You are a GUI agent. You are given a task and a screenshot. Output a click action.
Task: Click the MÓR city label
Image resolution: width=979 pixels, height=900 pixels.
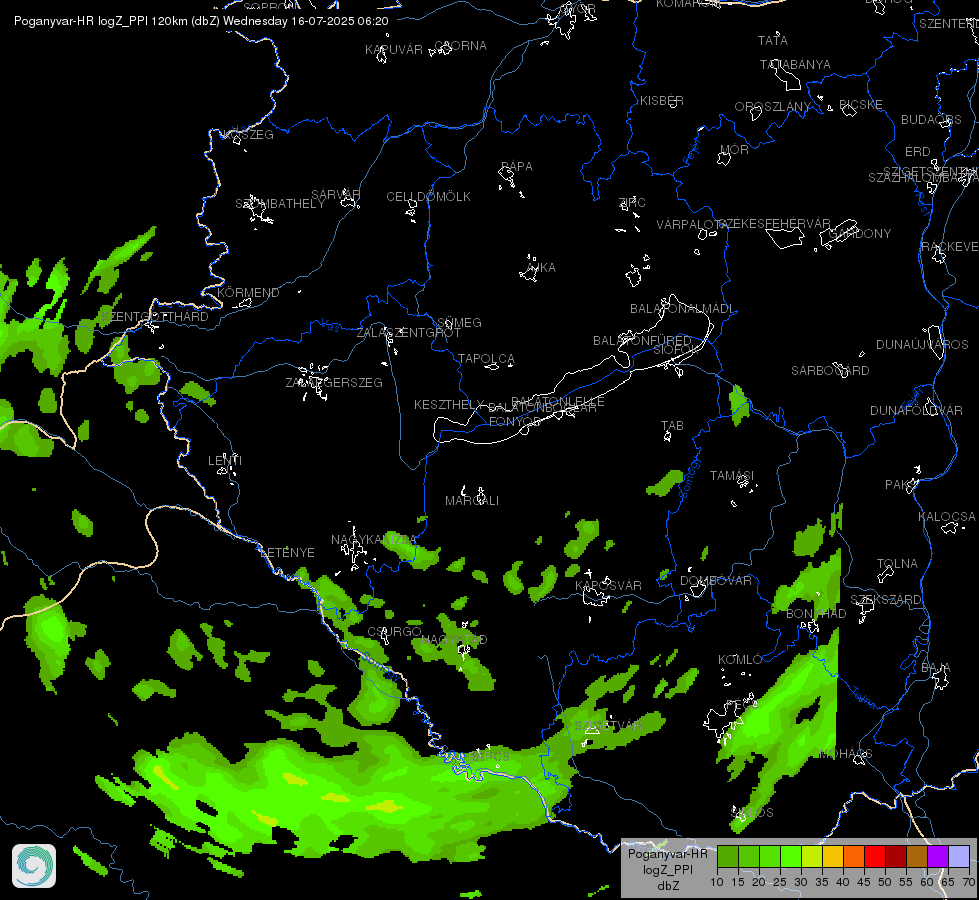[734, 150]
